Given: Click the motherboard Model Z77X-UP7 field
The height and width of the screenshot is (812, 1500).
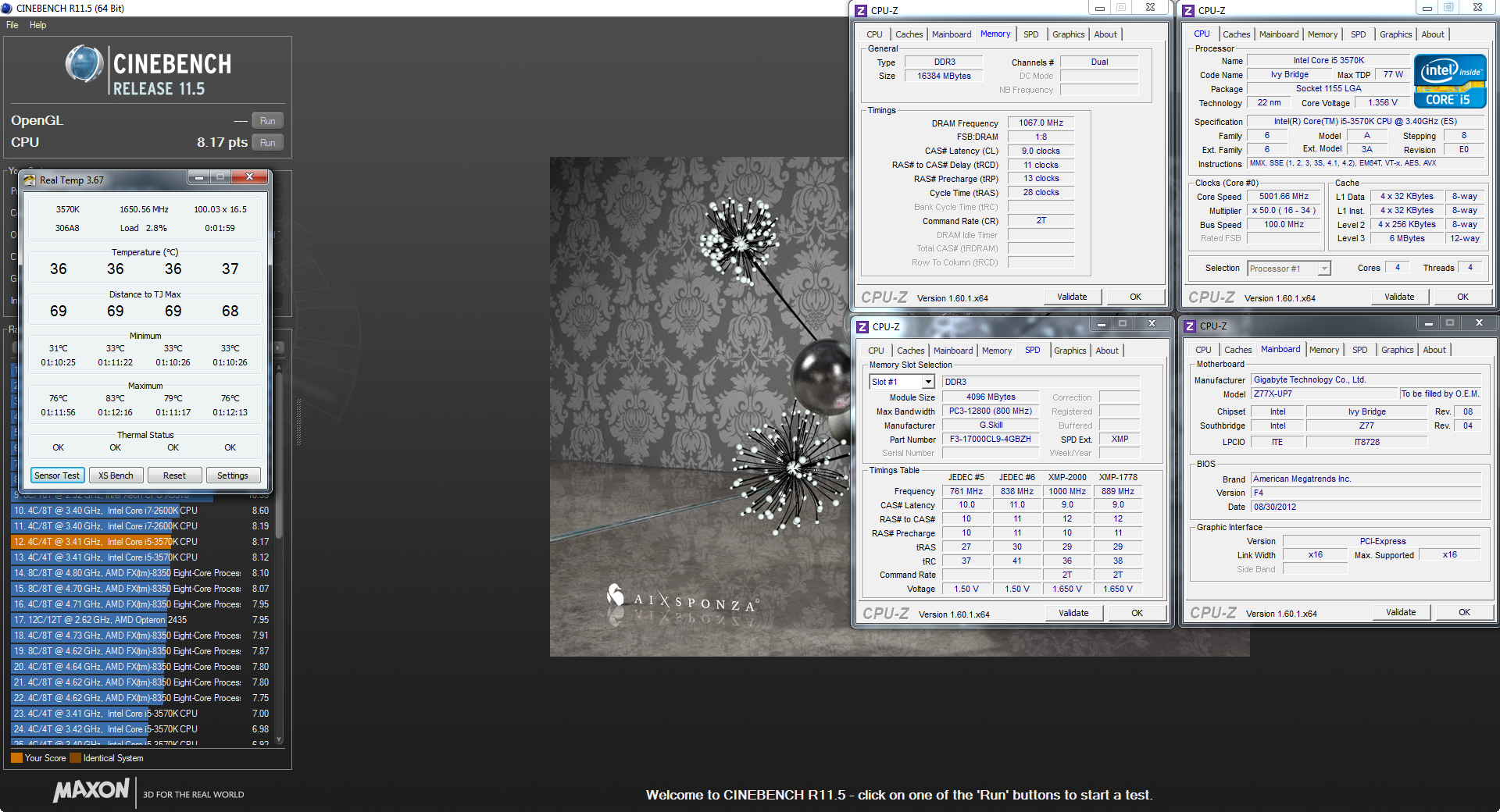Looking at the screenshot, I should [x=1324, y=394].
